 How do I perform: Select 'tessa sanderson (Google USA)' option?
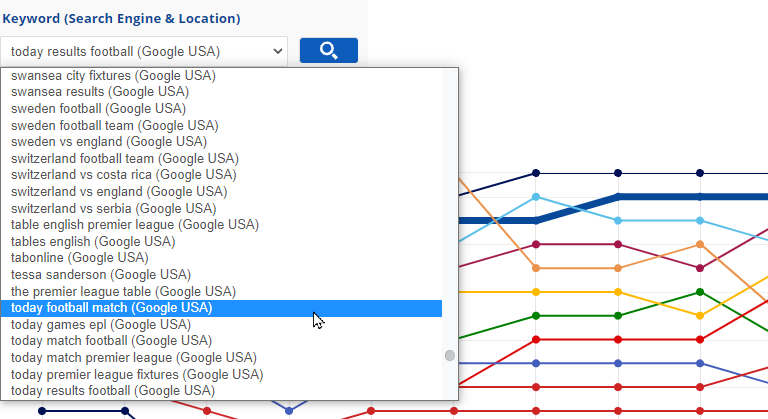point(101,274)
